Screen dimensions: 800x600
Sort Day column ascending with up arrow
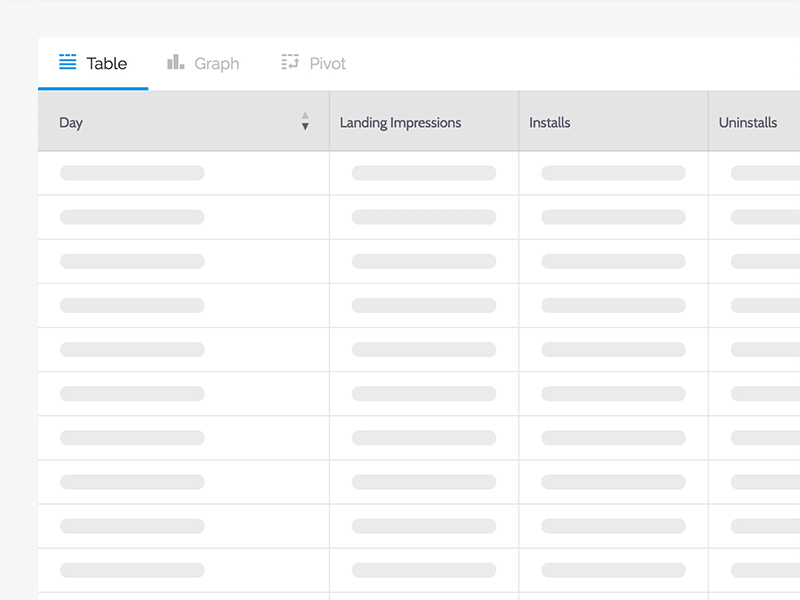pos(305,116)
